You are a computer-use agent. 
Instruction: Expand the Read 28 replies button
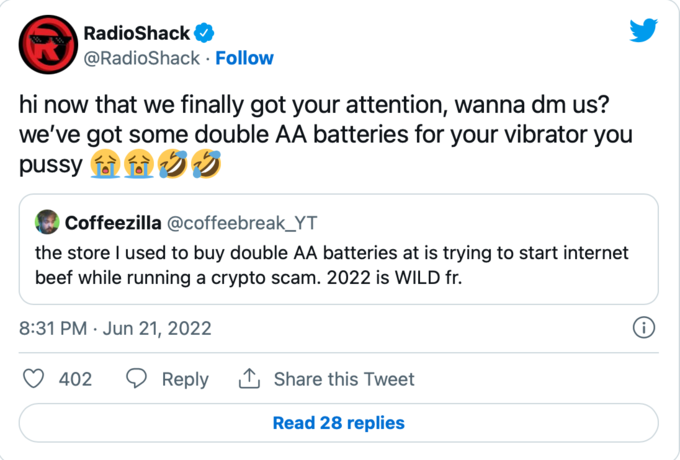(x=339, y=423)
